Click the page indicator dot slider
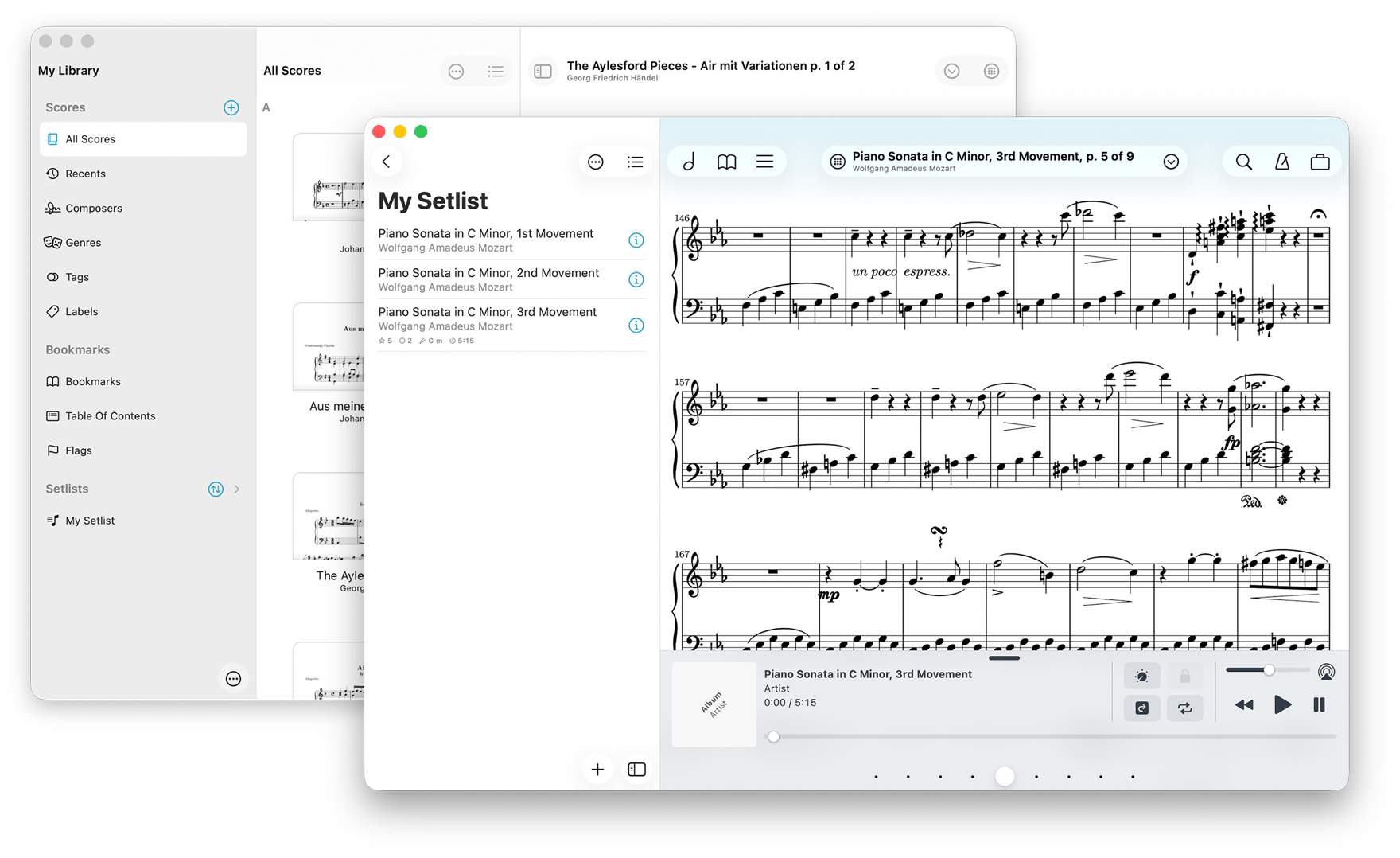Screen dimensions: 1400x858 1005,776
